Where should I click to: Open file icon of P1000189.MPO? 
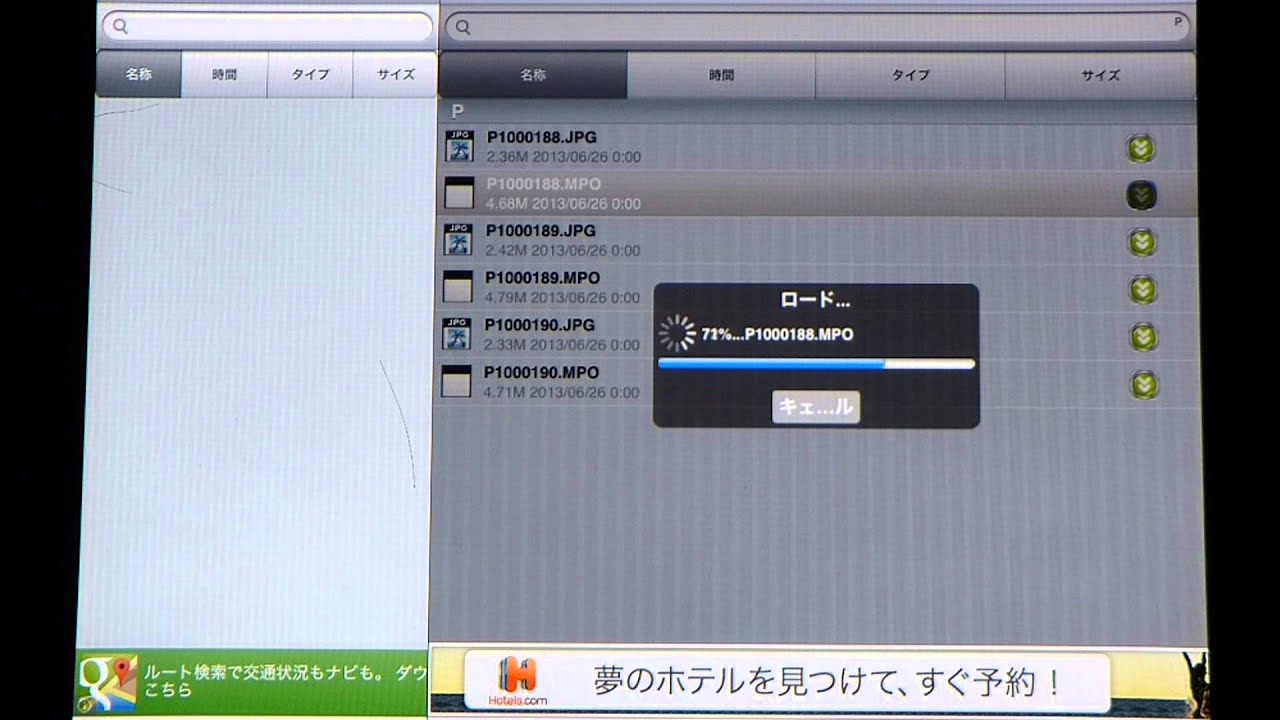pyautogui.click(x=457, y=287)
